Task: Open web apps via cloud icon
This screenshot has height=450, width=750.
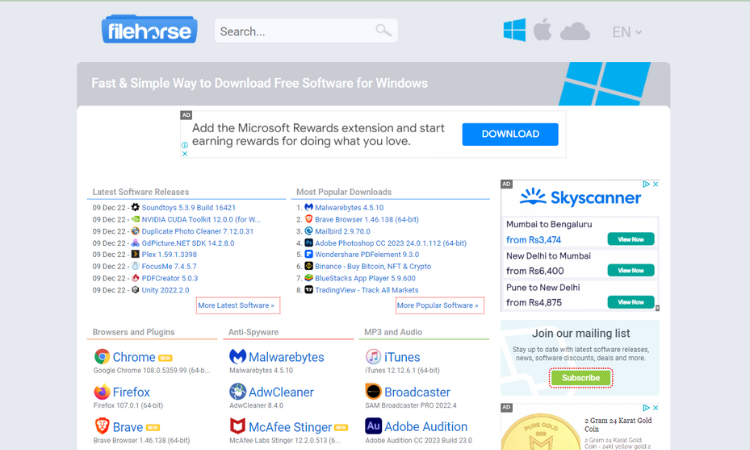Action: [x=575, y=32]
